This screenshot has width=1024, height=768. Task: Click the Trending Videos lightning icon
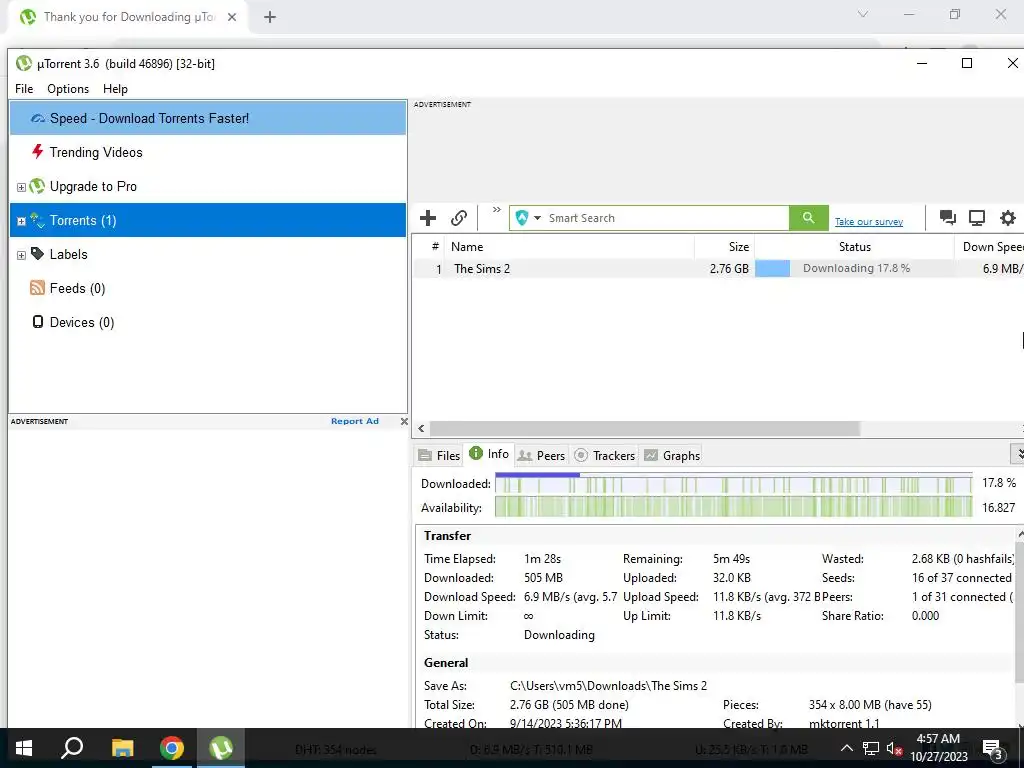[38, 152]
